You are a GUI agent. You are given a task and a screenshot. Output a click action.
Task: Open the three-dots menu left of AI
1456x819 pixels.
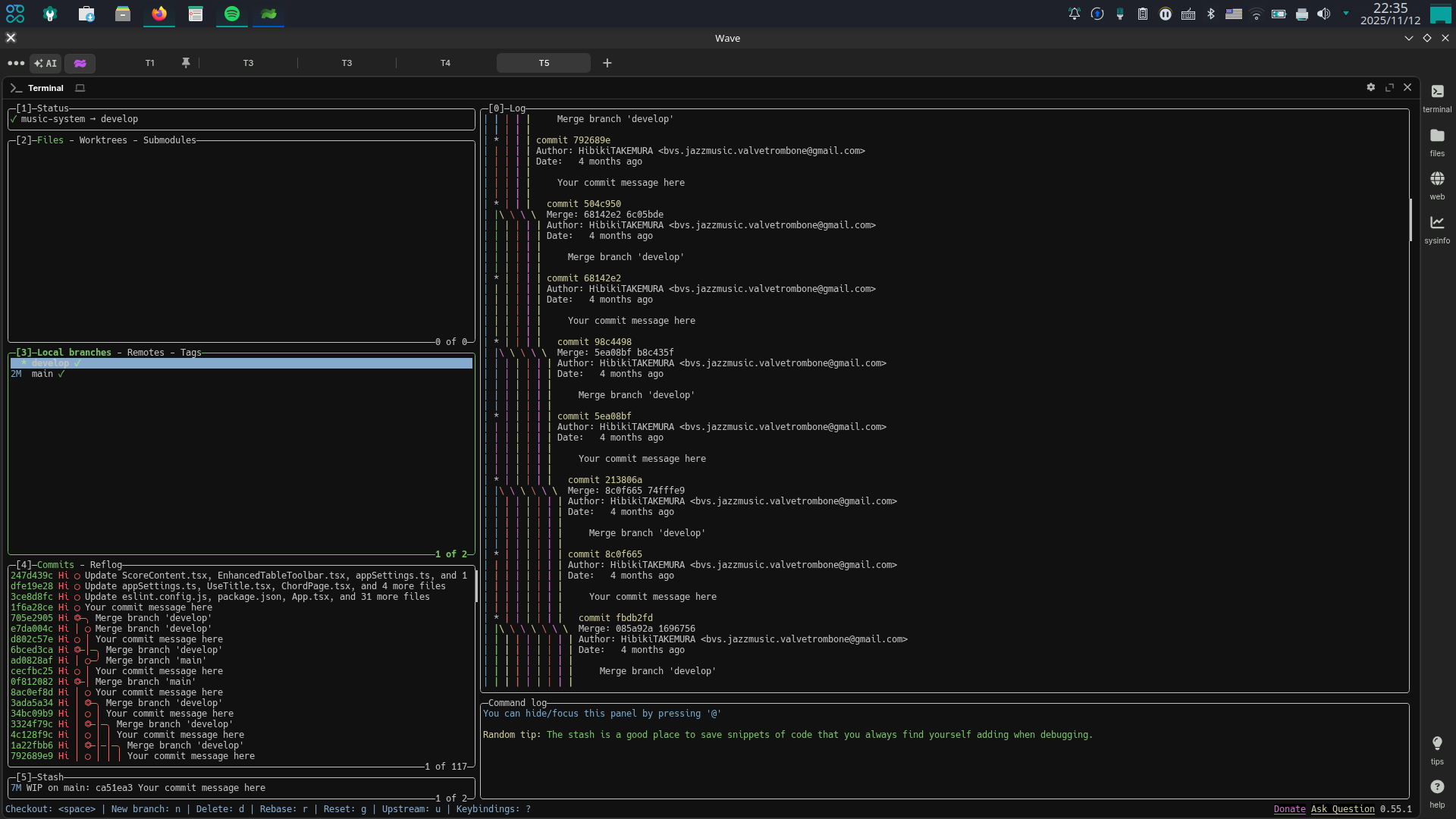click(15, 63)
